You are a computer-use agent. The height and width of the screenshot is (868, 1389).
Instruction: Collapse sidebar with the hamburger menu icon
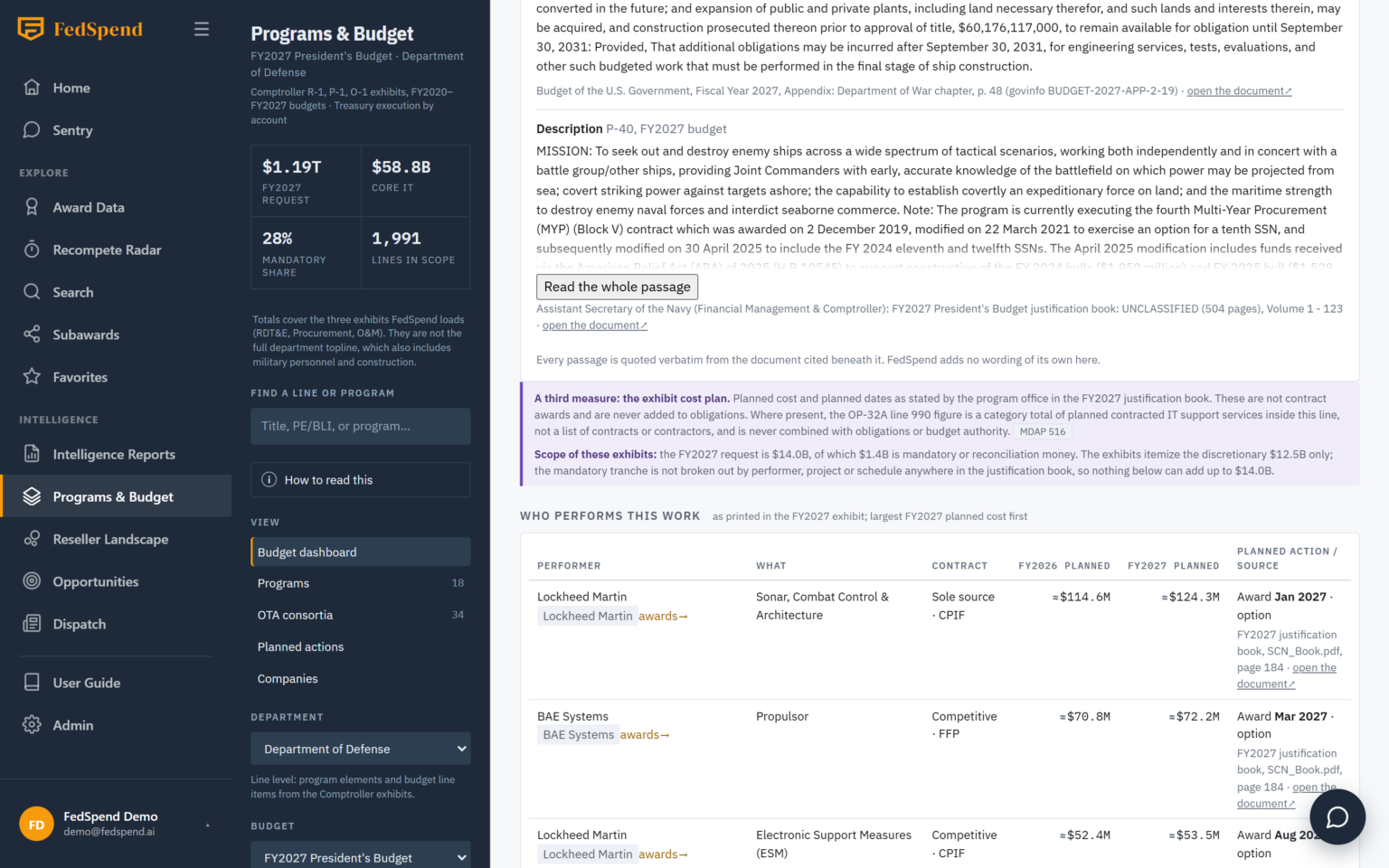202,29
